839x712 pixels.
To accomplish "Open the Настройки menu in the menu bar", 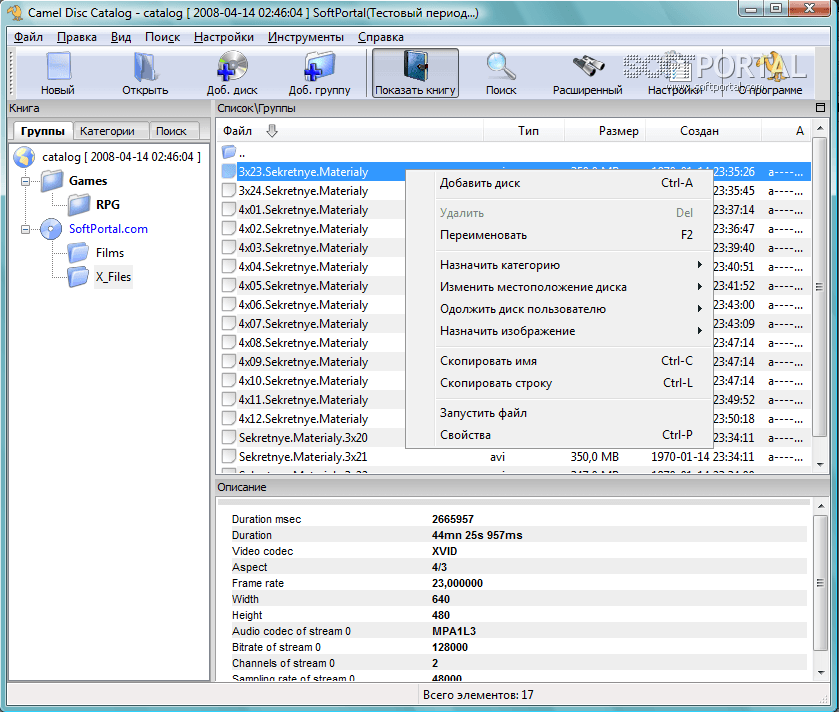I will point(224,37).
